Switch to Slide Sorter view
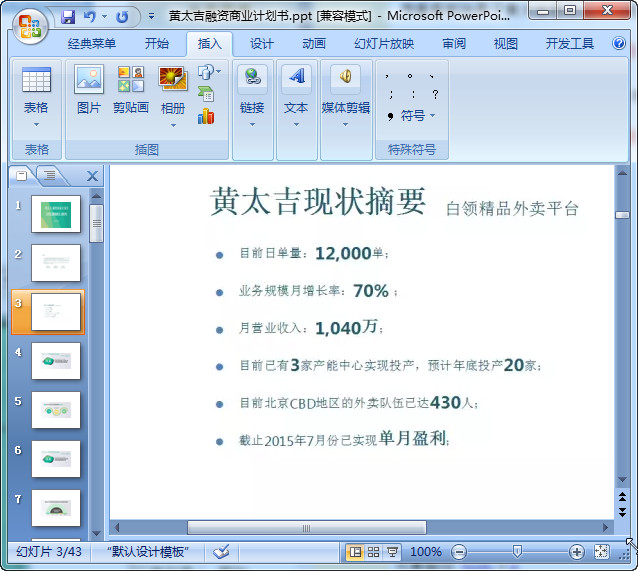638x571 pixels. pos(373,552)
